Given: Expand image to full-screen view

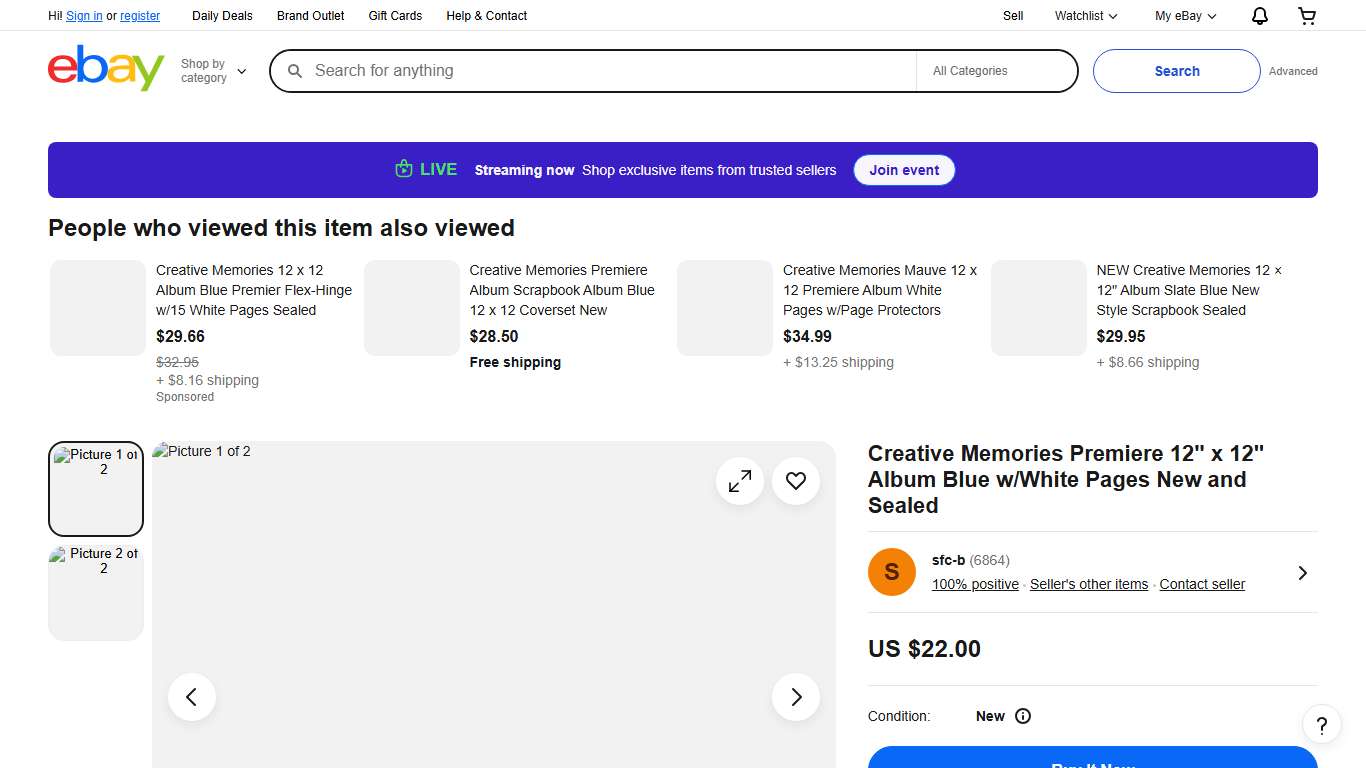Looking at the screenshot, I should click(740, 481).
